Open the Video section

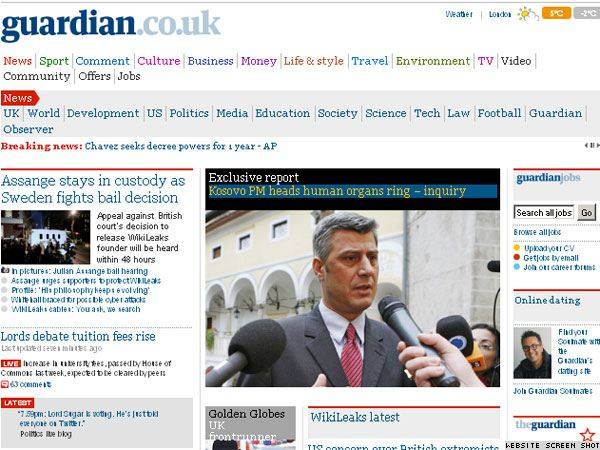tap(516, 61)
